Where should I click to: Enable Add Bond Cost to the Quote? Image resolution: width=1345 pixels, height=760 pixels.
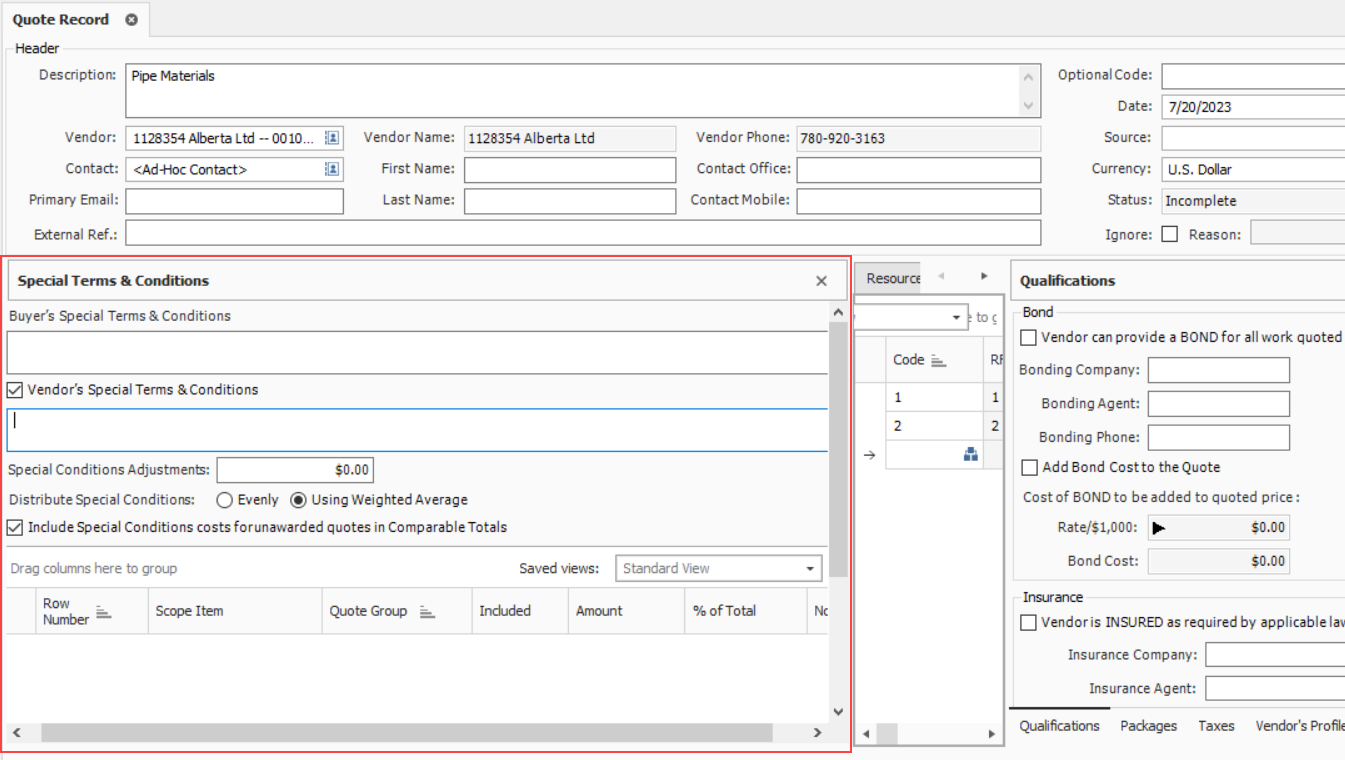pyautogui.click(x=1029, y=467)
